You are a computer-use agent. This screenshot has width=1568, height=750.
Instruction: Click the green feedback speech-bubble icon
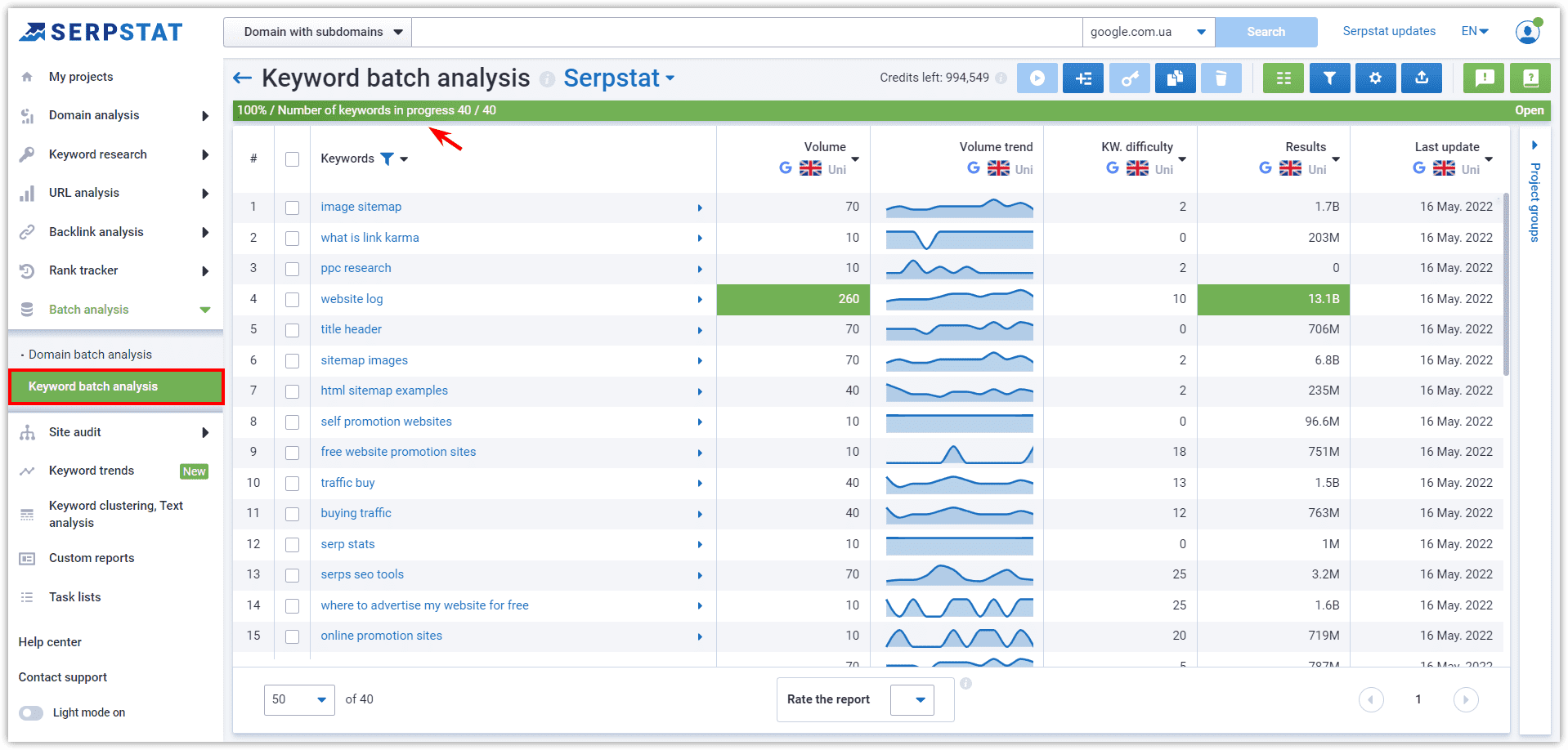pos(1484,78)
